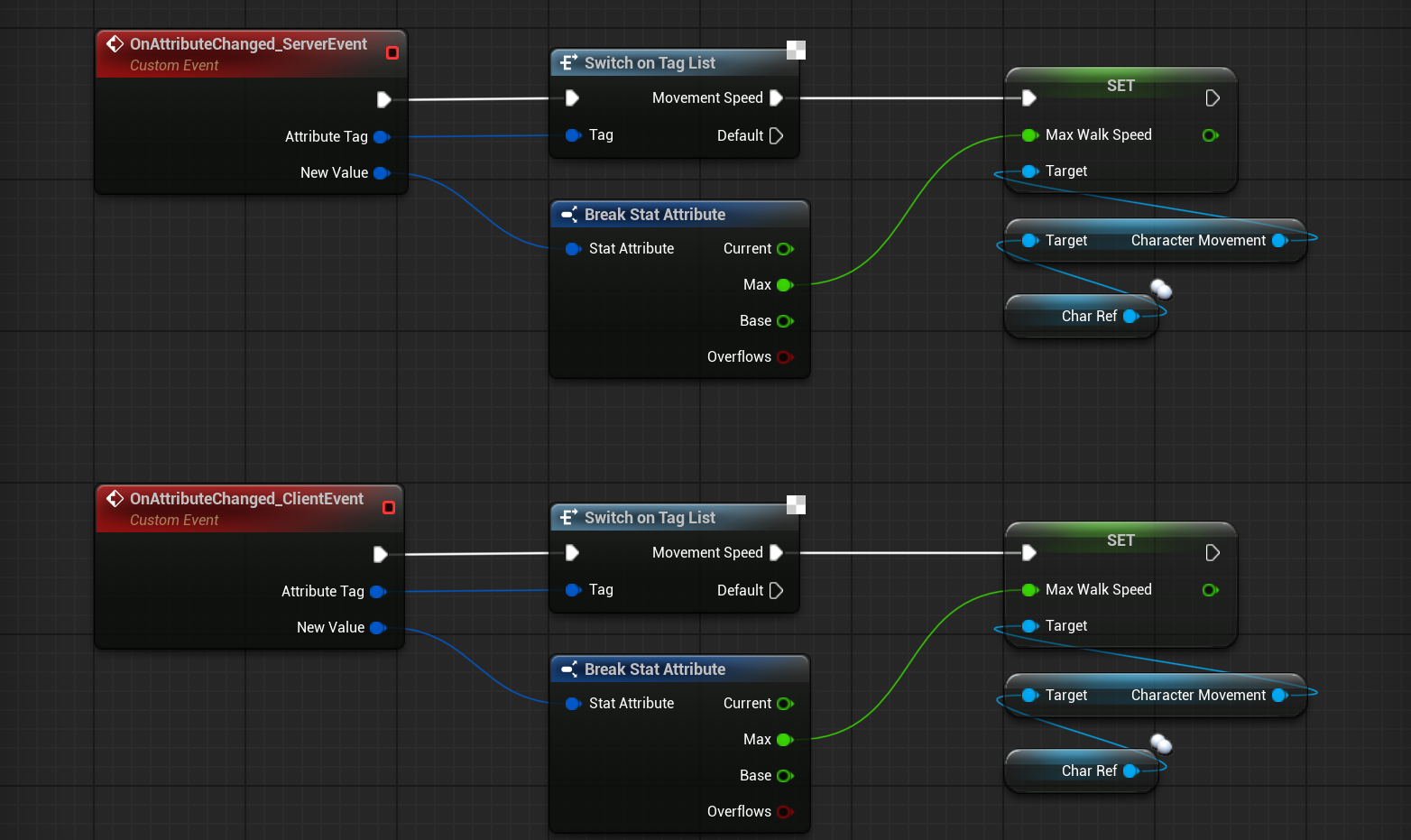The width and height of the screenshot is (1411, 840).
Task: Click the break-struct icon on the upper Break Stat Attribute node
Action: 570,214
